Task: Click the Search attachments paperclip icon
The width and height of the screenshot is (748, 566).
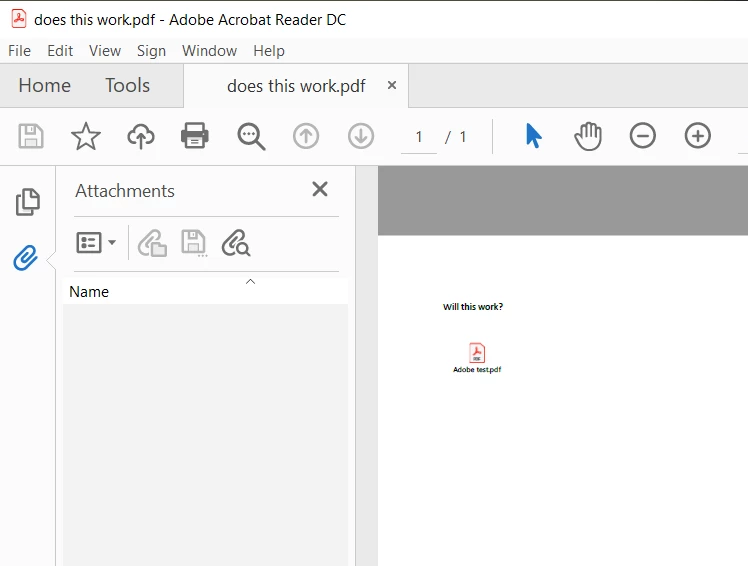Action: (x=236, y=243)
